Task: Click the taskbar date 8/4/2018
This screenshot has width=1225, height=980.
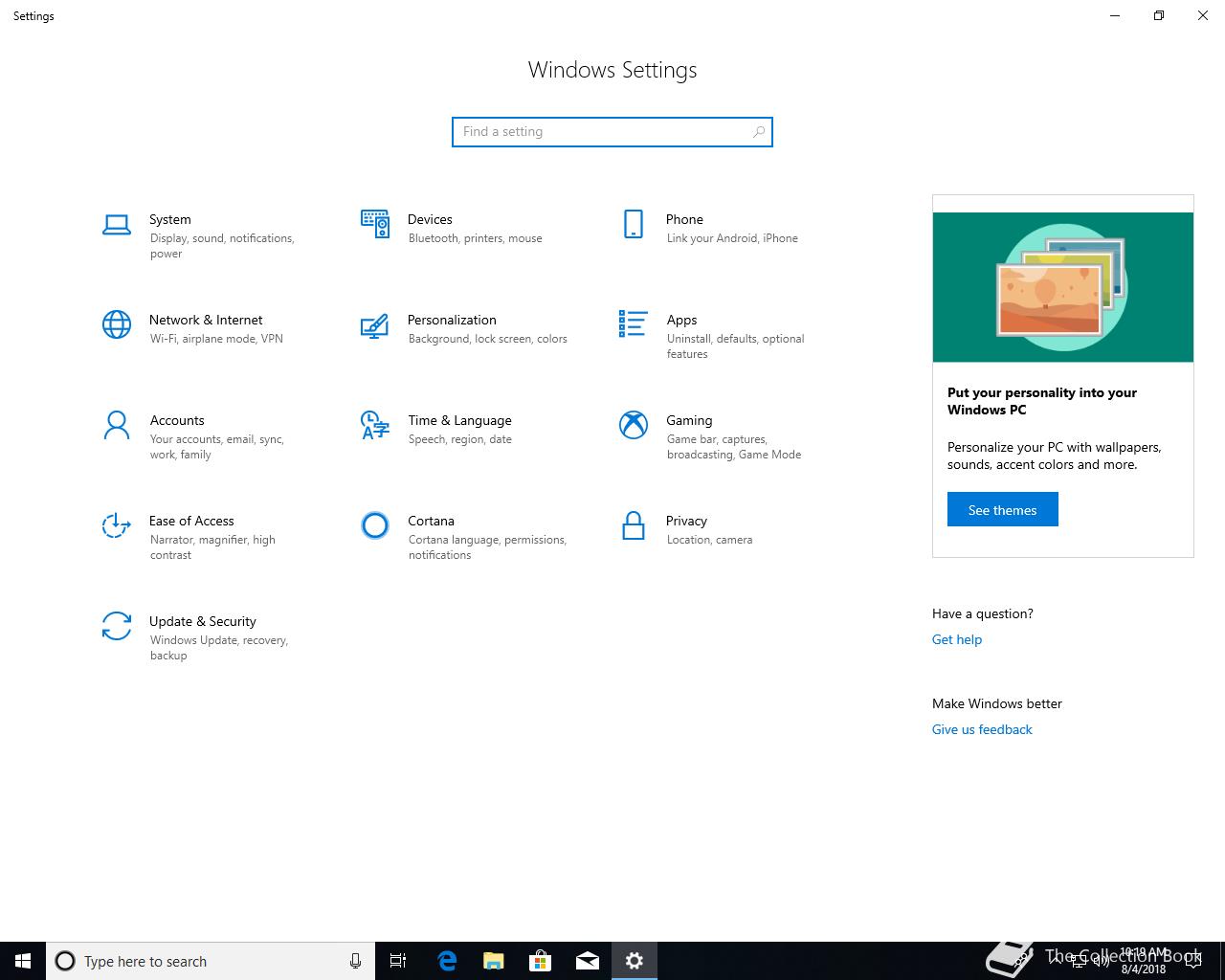Action: click(x=1143, y=969)
